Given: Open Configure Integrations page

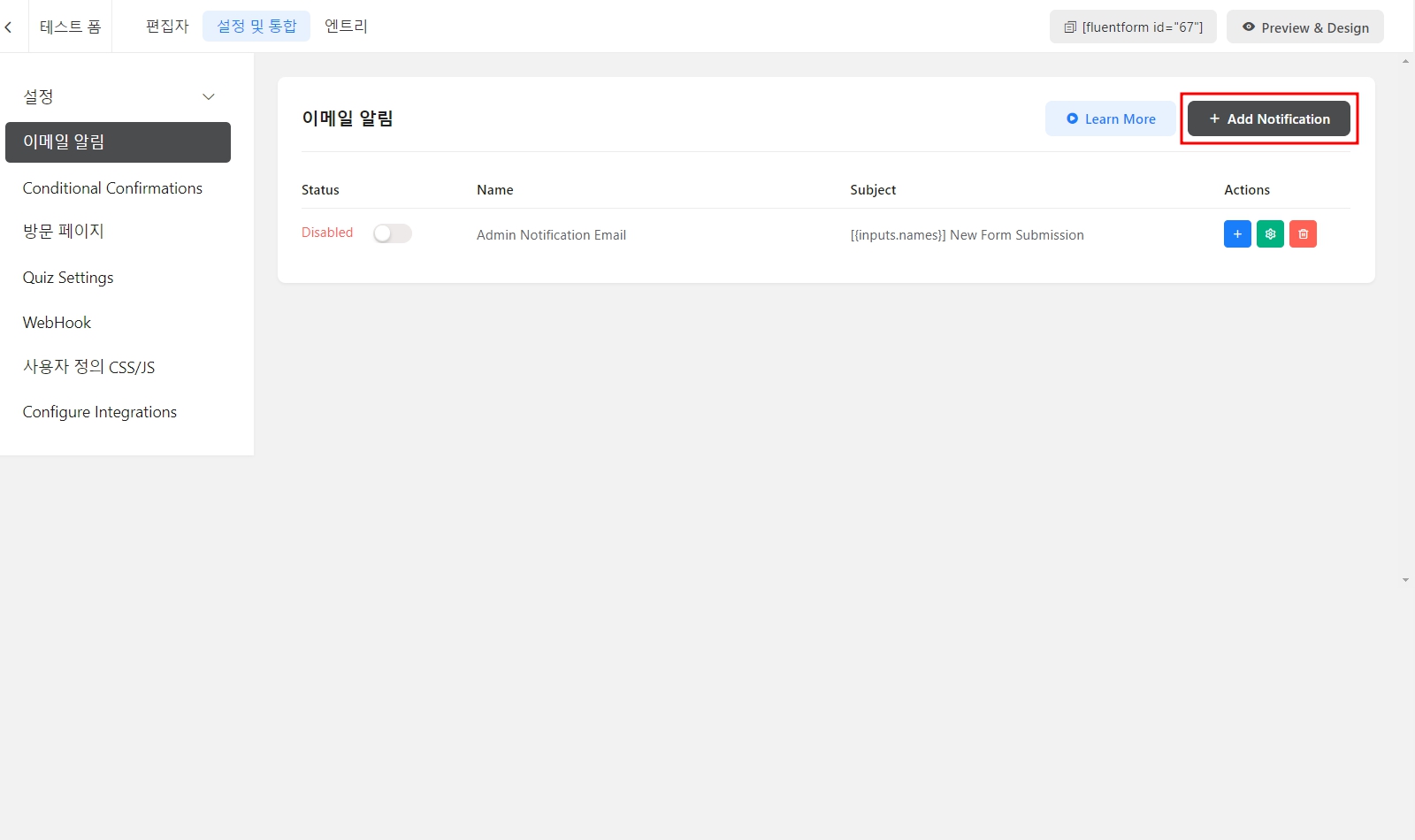Looking at the screenshot, I should [x=100, y=412].
